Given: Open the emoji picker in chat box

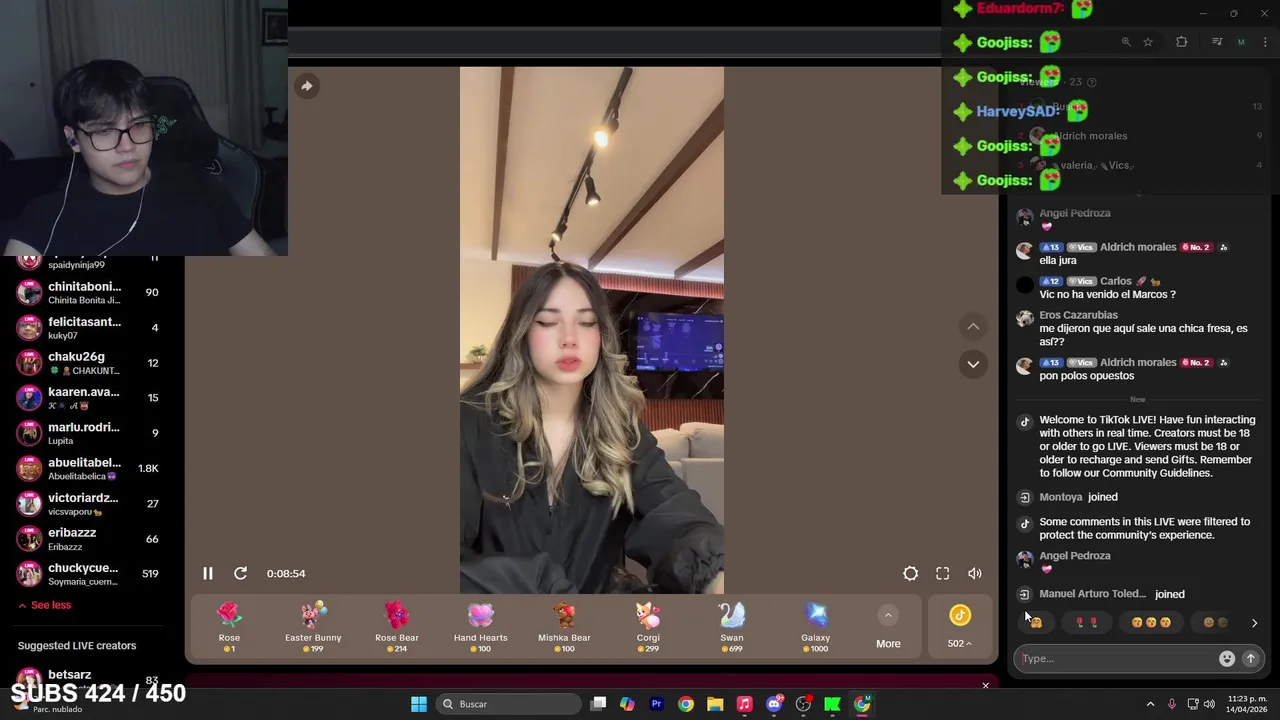Looking at the screenshot, I should click(x=1227, y=659).
